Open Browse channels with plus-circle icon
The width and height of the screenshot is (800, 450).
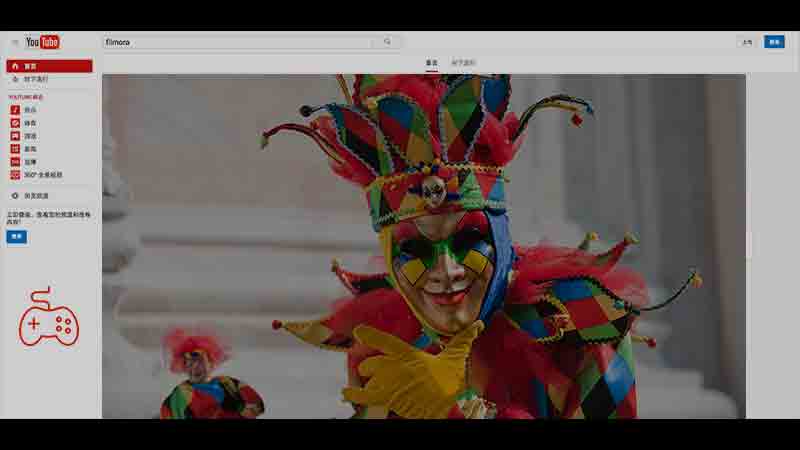coord(31,195)
